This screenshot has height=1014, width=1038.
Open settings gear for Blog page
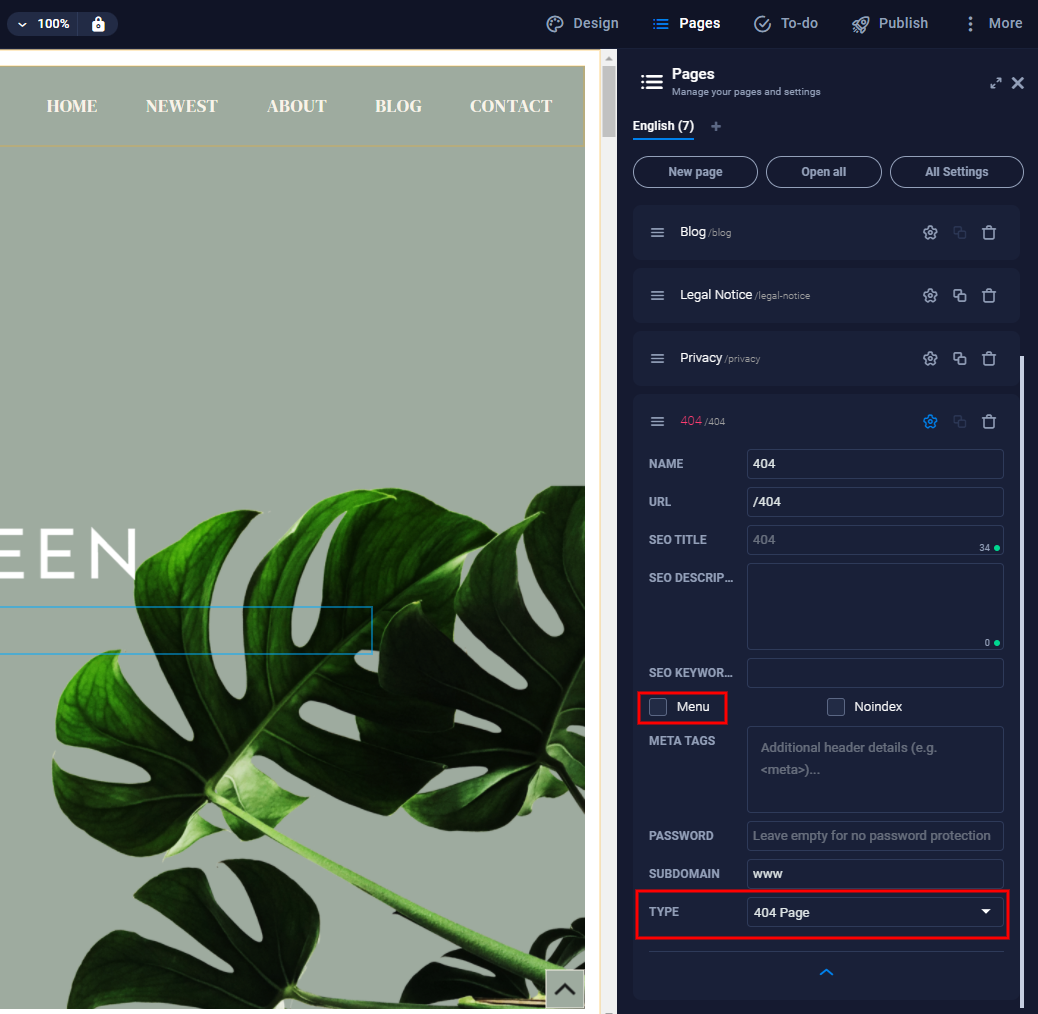[930, 233]
